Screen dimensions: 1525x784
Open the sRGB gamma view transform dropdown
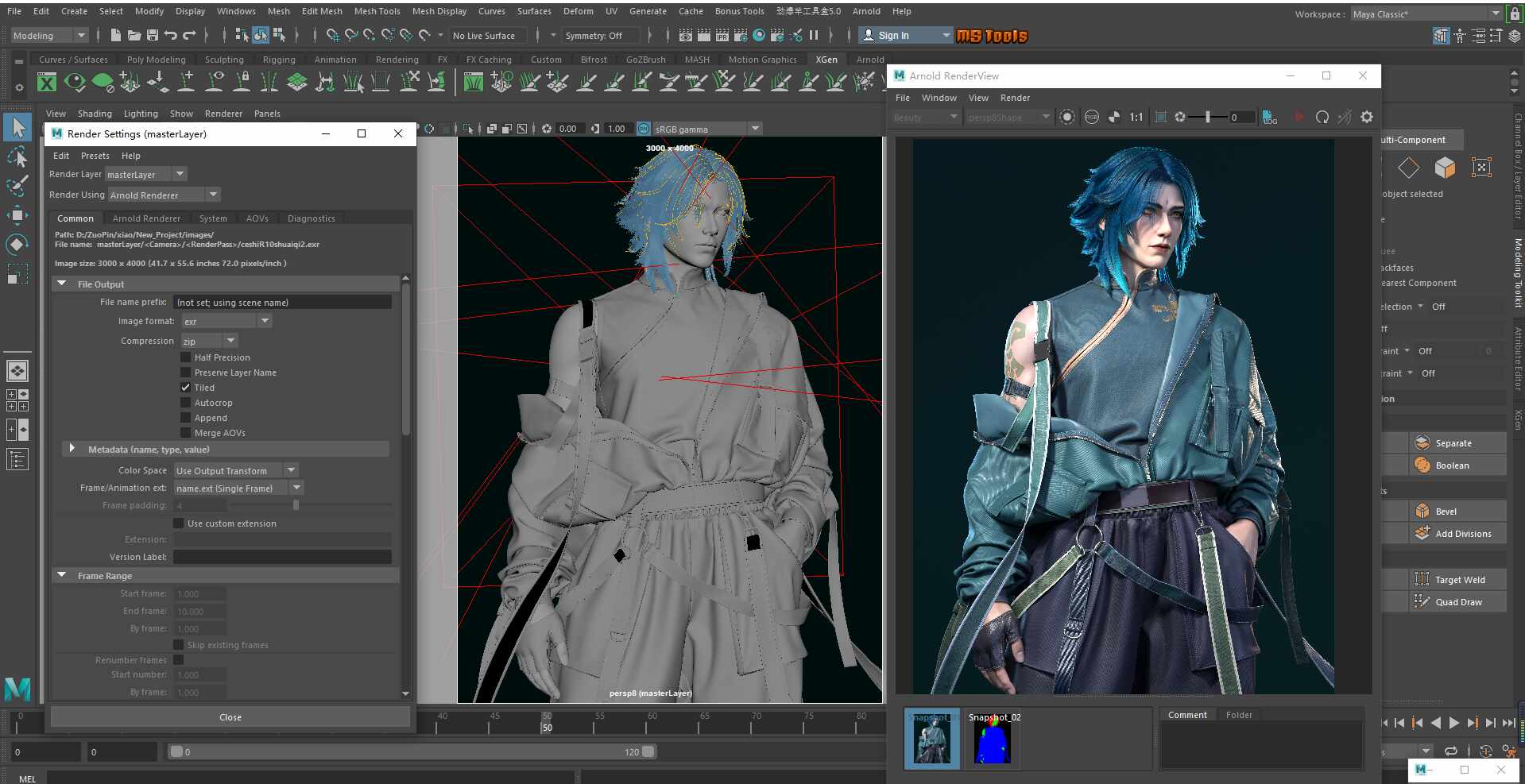click(706, 129)
